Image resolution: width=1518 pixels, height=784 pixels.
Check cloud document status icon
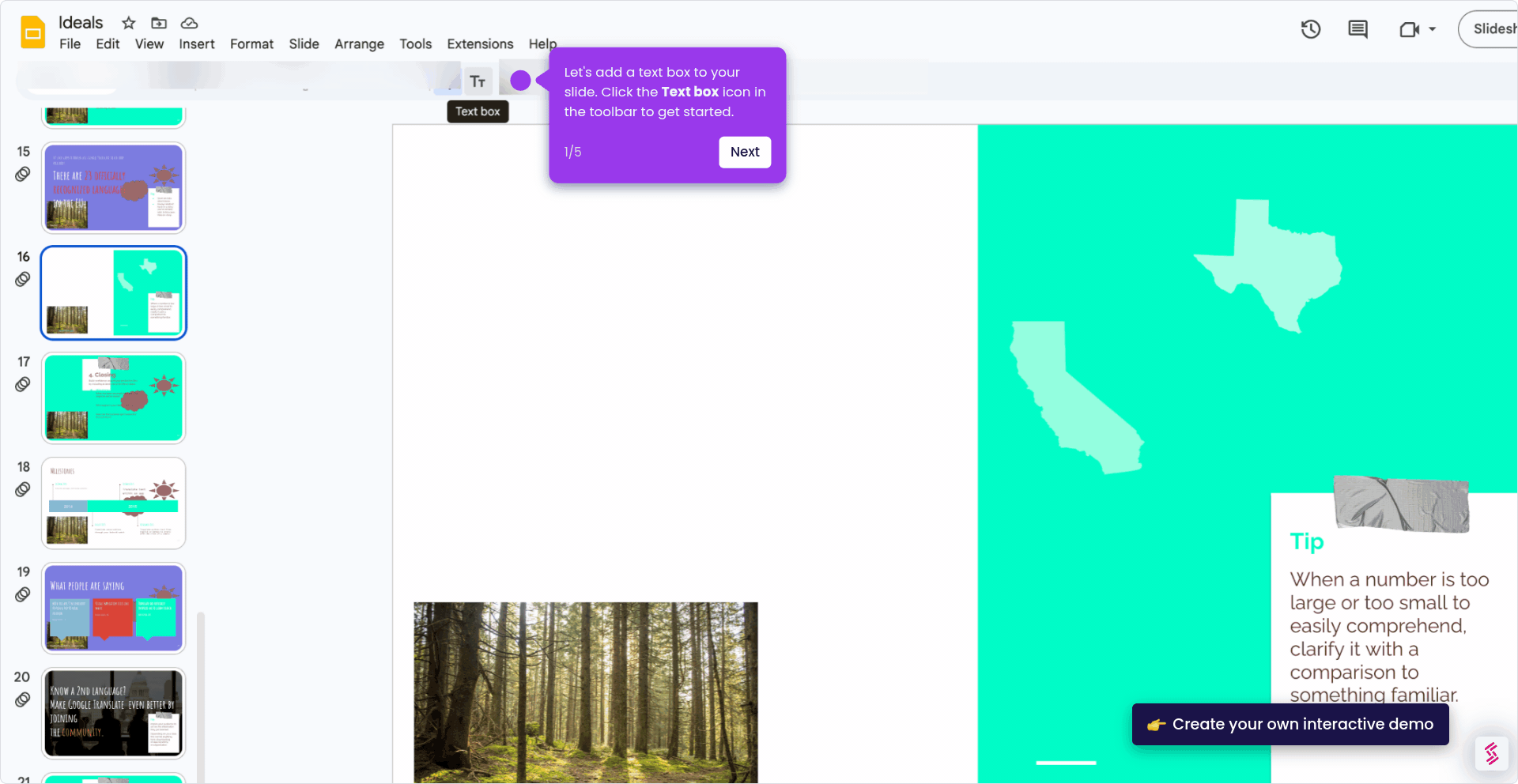(189, 23)
